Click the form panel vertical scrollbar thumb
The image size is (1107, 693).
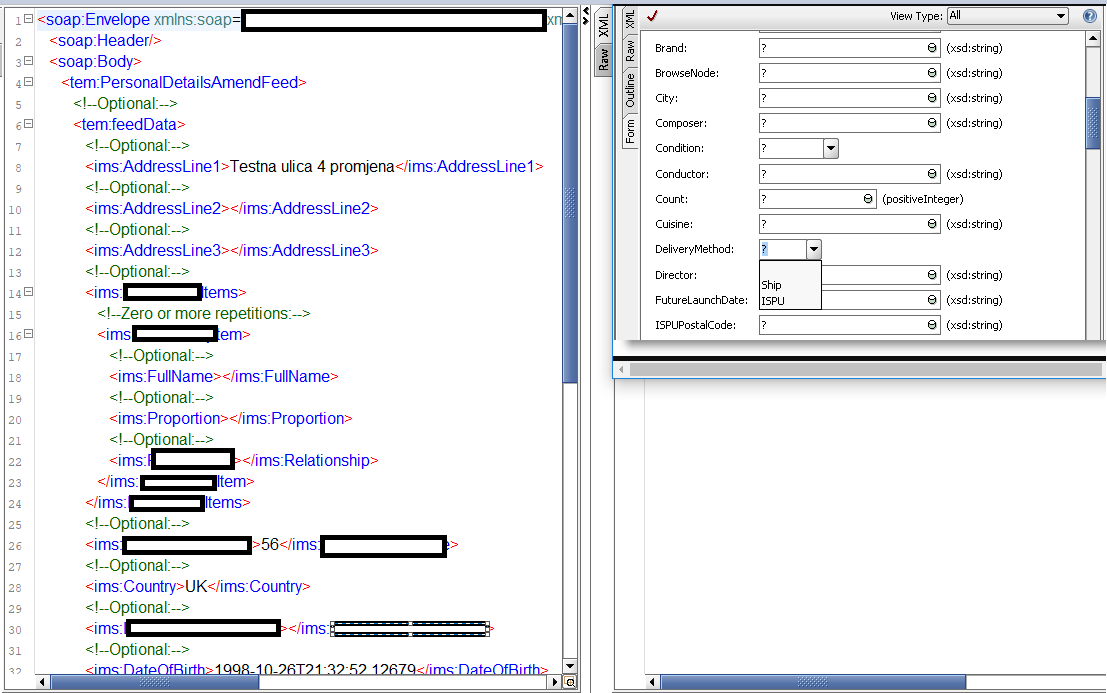click(x=1093, y=123)
